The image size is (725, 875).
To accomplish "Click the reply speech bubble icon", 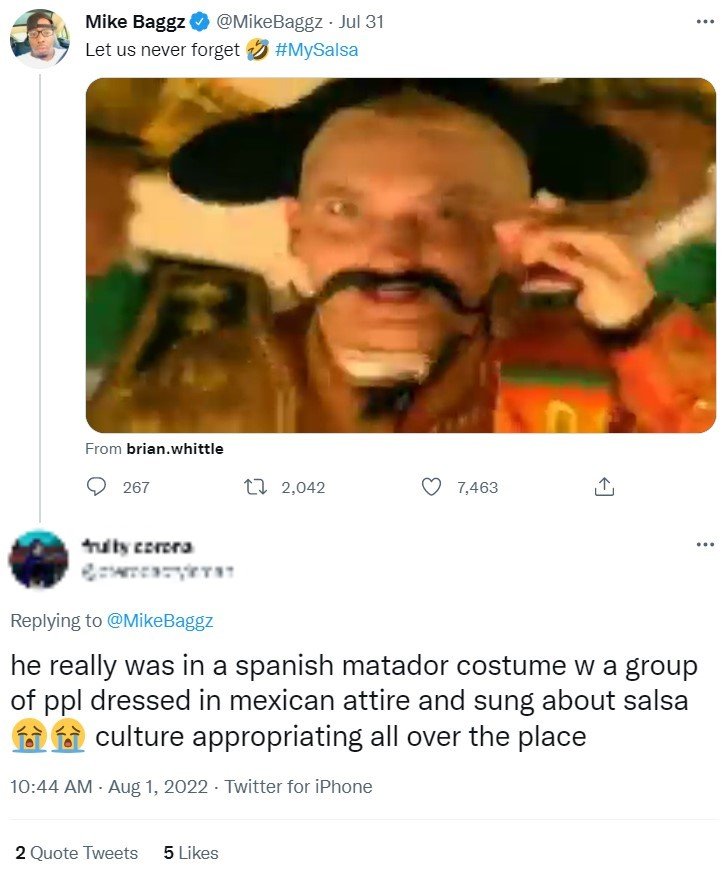I will tap(97, 487).
